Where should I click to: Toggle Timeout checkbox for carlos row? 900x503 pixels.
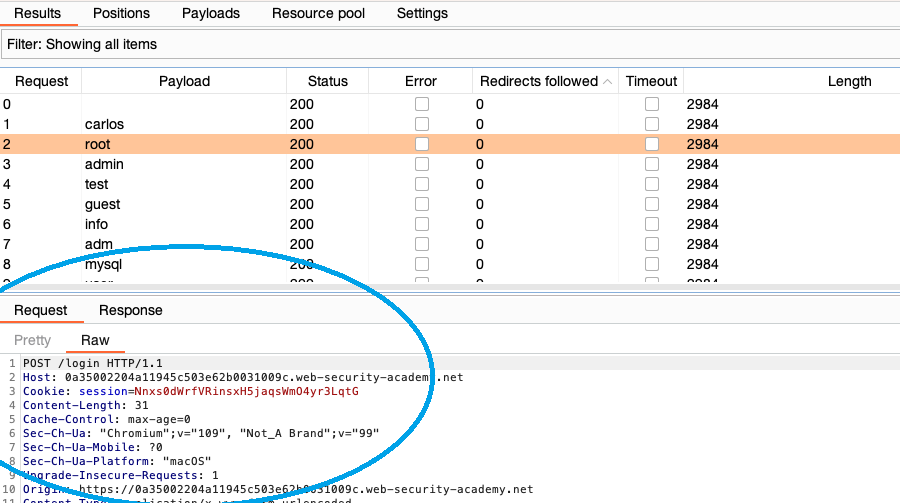point(651,124)
